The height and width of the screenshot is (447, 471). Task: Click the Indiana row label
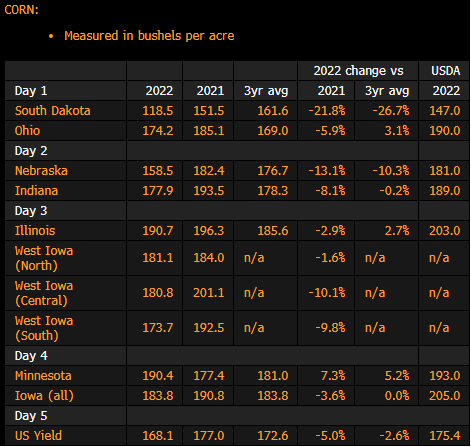coord(36,191)
